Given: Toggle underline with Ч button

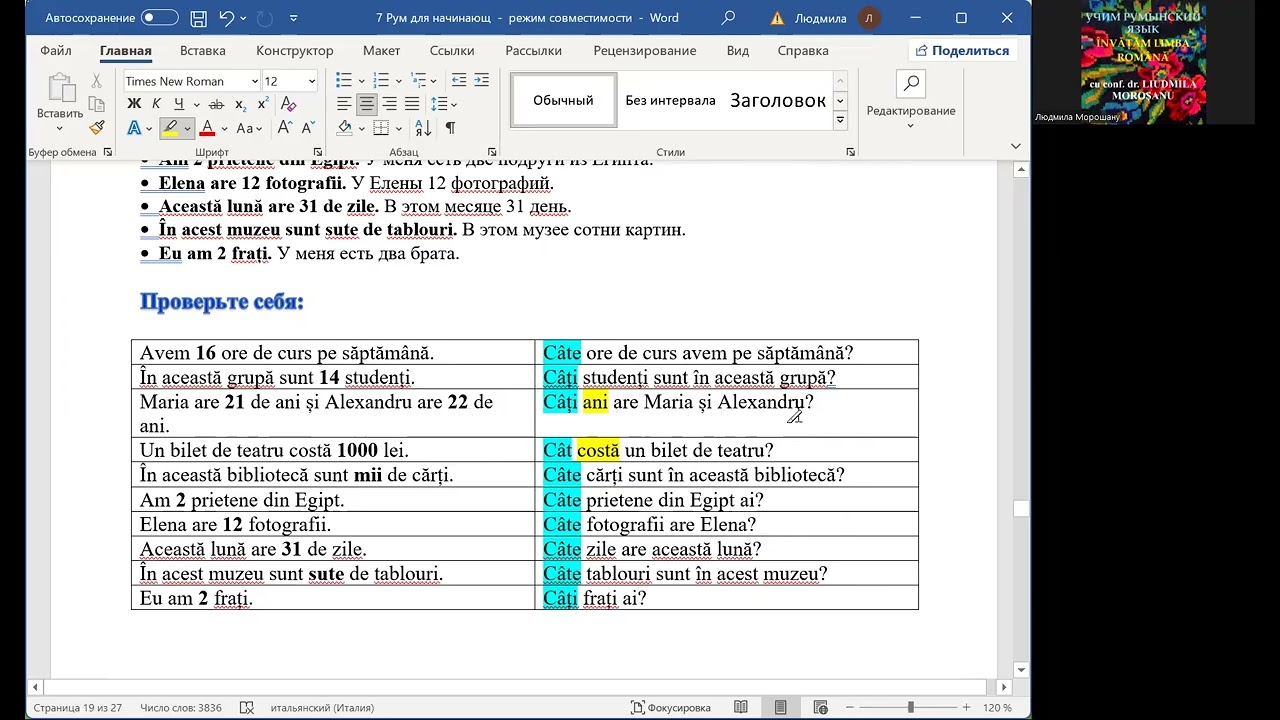Looking at the screenshot, I should click(x=178, y=104).
